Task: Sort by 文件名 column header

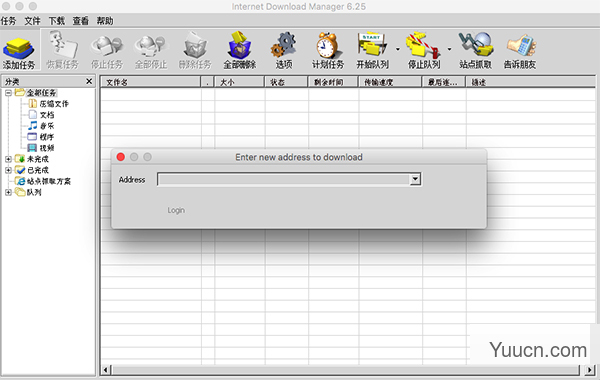Action: [x=151, y=82]
